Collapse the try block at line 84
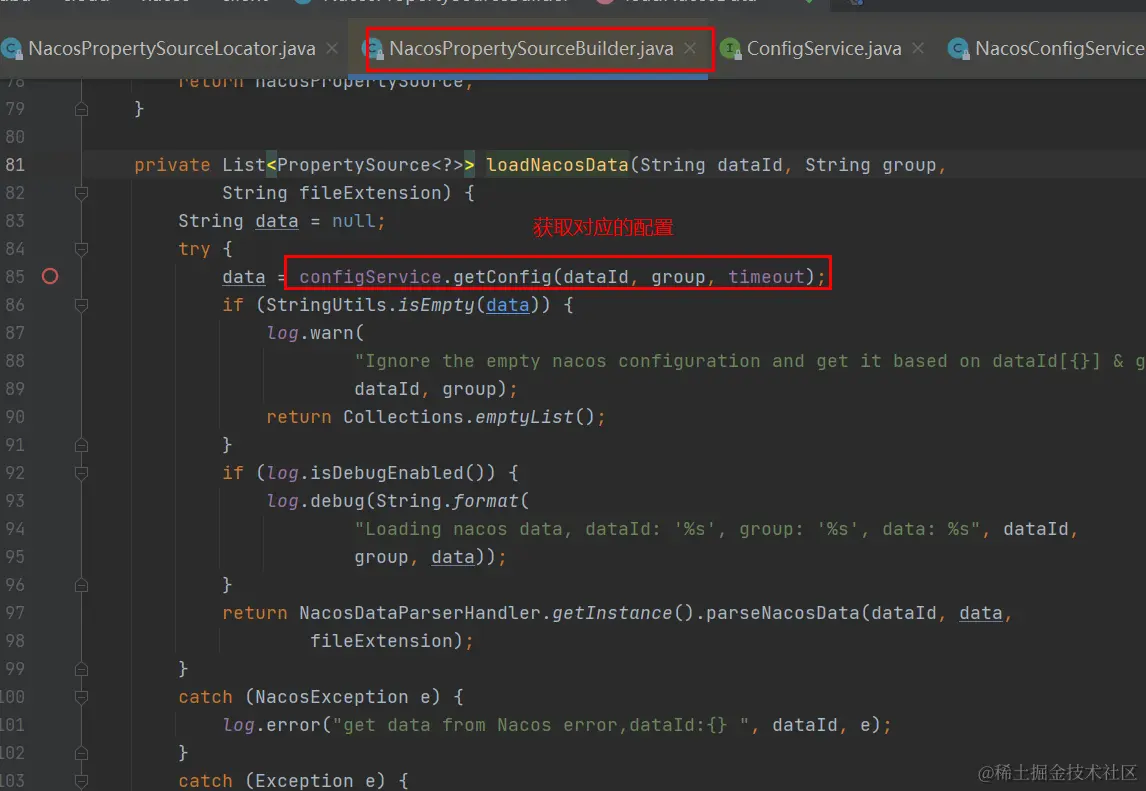 pyautogui.click(x=81, y=249)
